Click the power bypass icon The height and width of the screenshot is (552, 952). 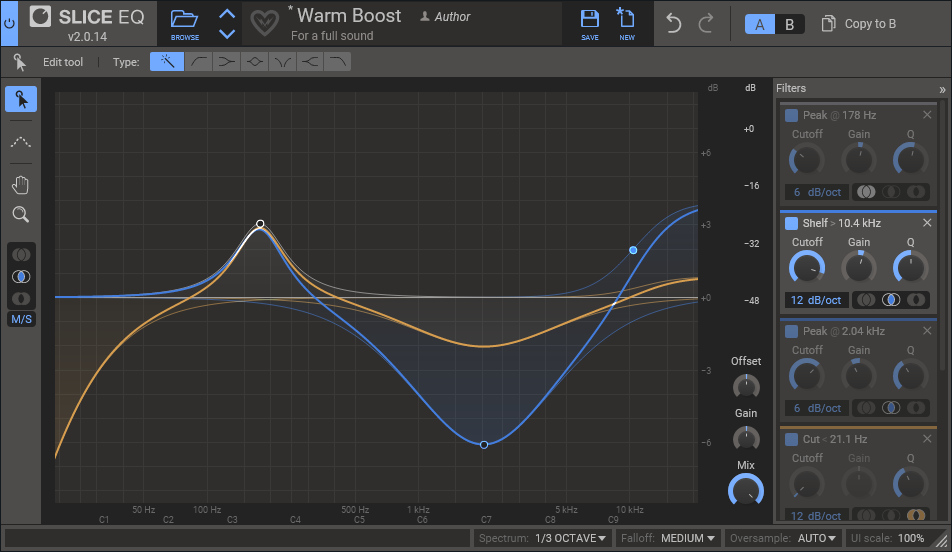click(9, 23)
